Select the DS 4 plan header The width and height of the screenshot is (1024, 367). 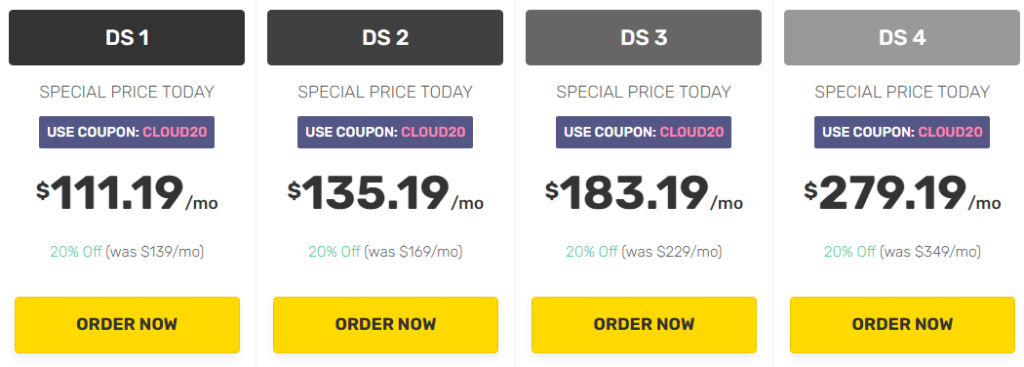[x=902, y=37]
